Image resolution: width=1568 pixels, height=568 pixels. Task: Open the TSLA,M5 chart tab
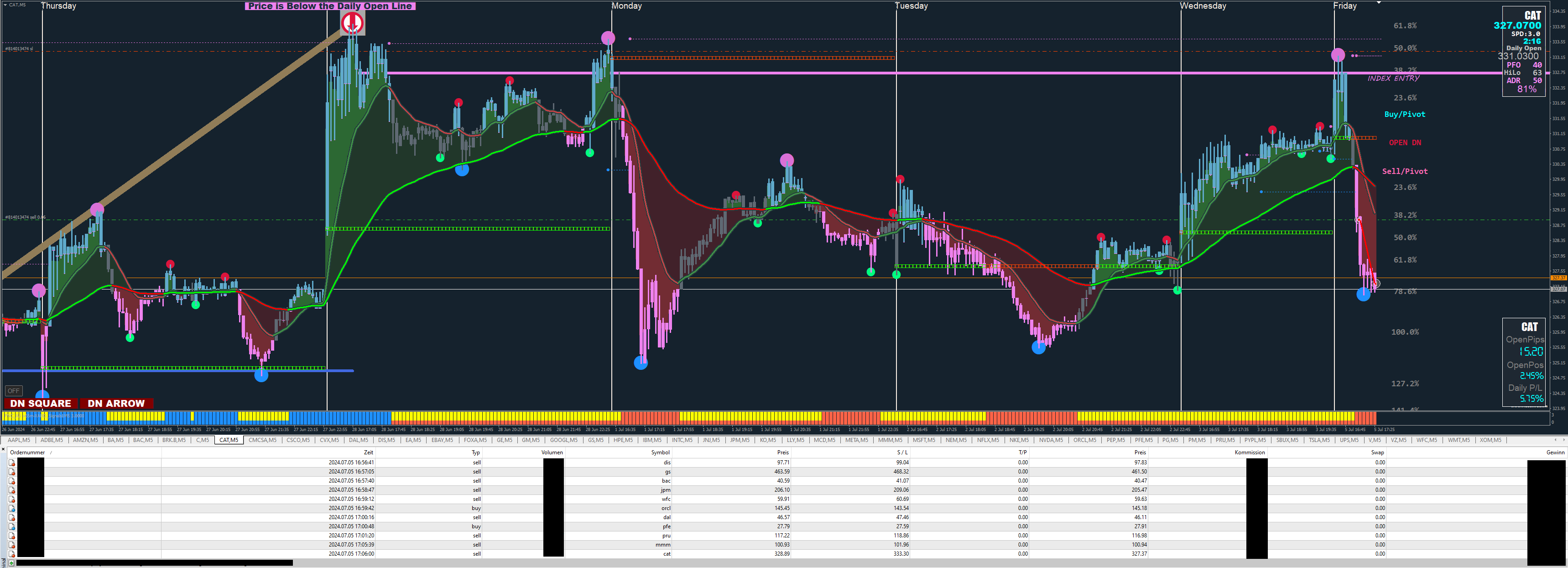click(x=1319, y=440)
